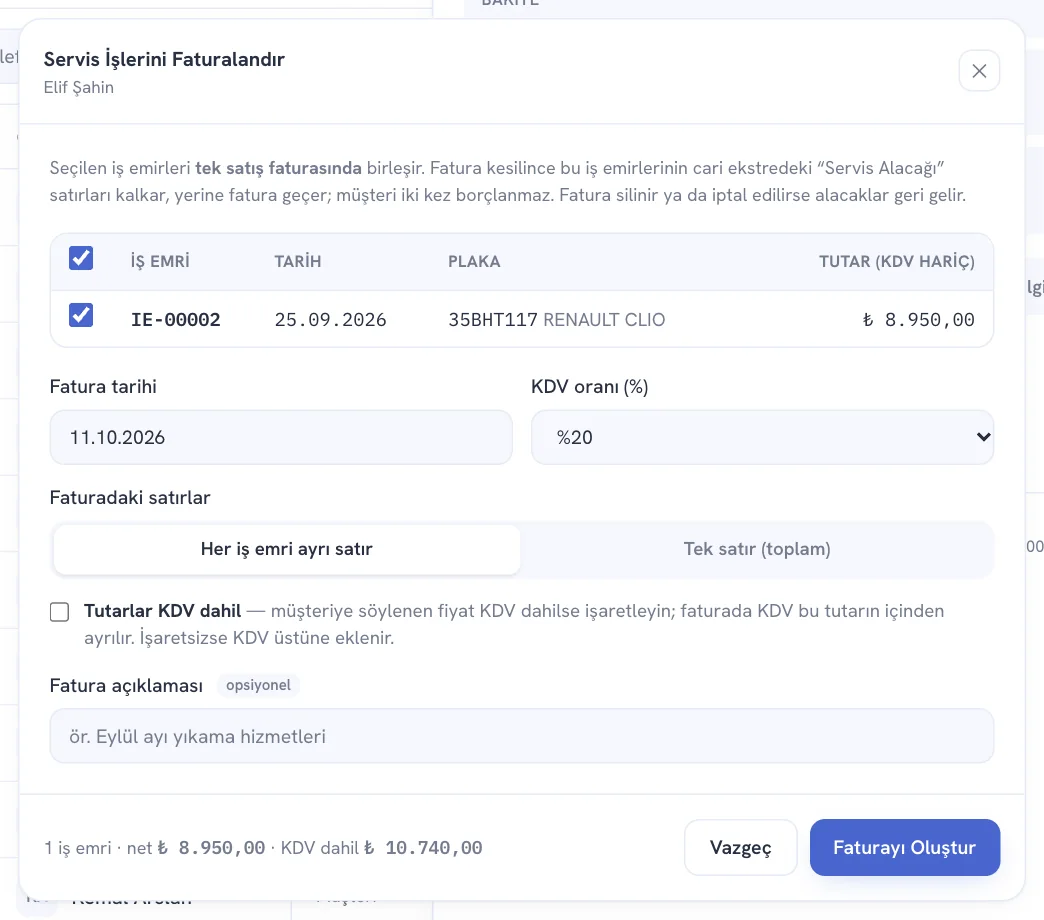The height and width of the screenshot is (920, 1044).
Task: Click the ₺ 8.950,00 amount in the IE-00002 row
Action: pyautogui.click(x=918, y=320)
